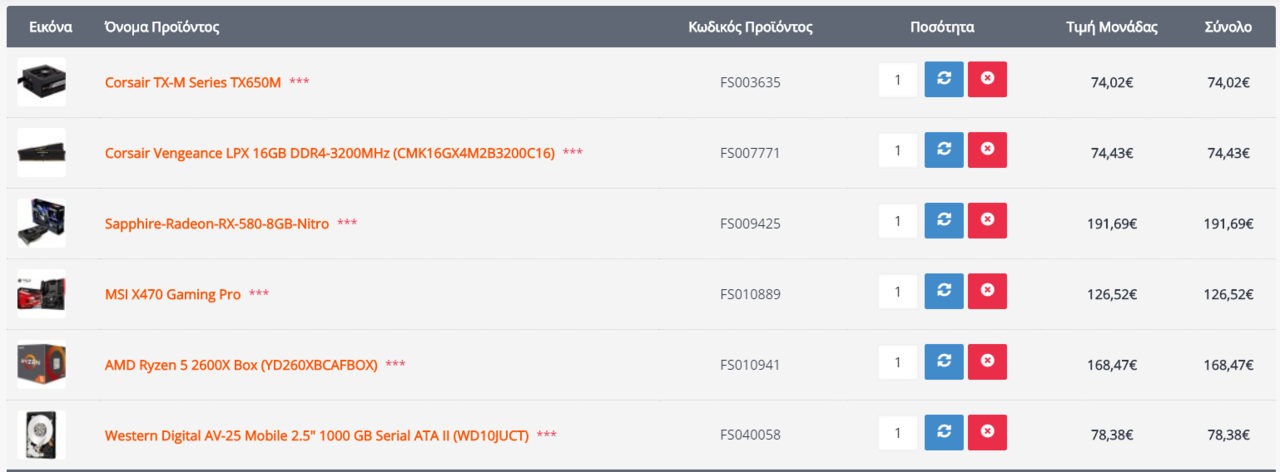Click quantity field for MSI X470 Gaming Pro
Viewport: 1280px width, 472px height.
(898, 292)
